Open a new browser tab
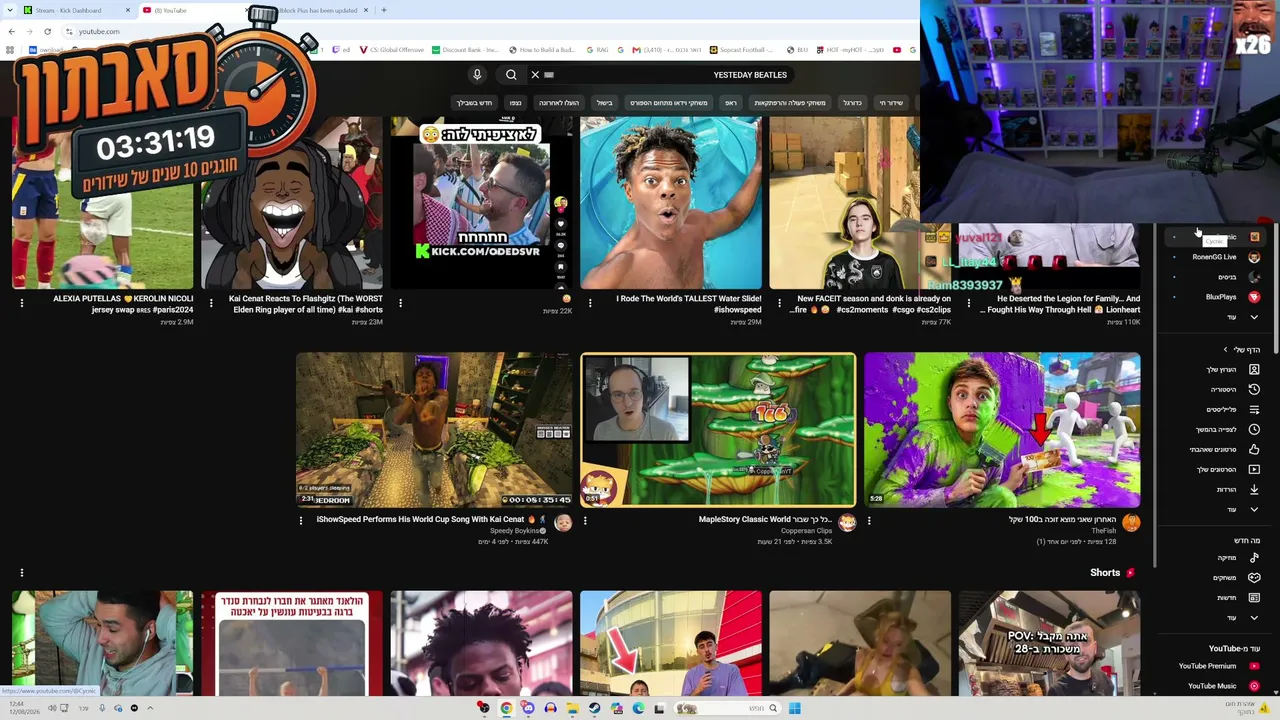Viewport: 1280px width, 720px height. (x=384, y=10)
